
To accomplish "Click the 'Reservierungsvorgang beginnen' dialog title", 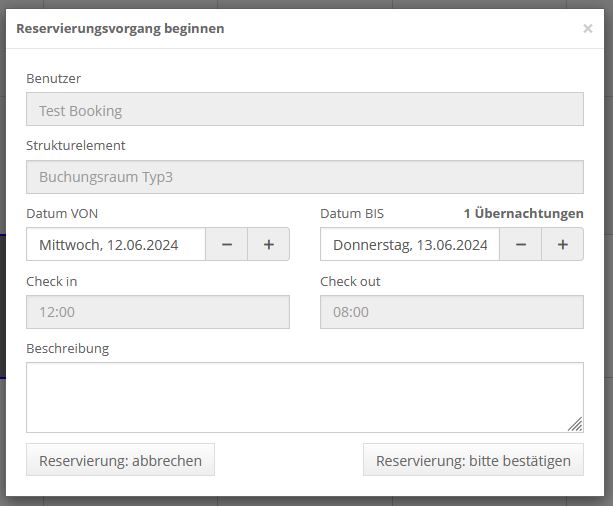I will (120, 29).
